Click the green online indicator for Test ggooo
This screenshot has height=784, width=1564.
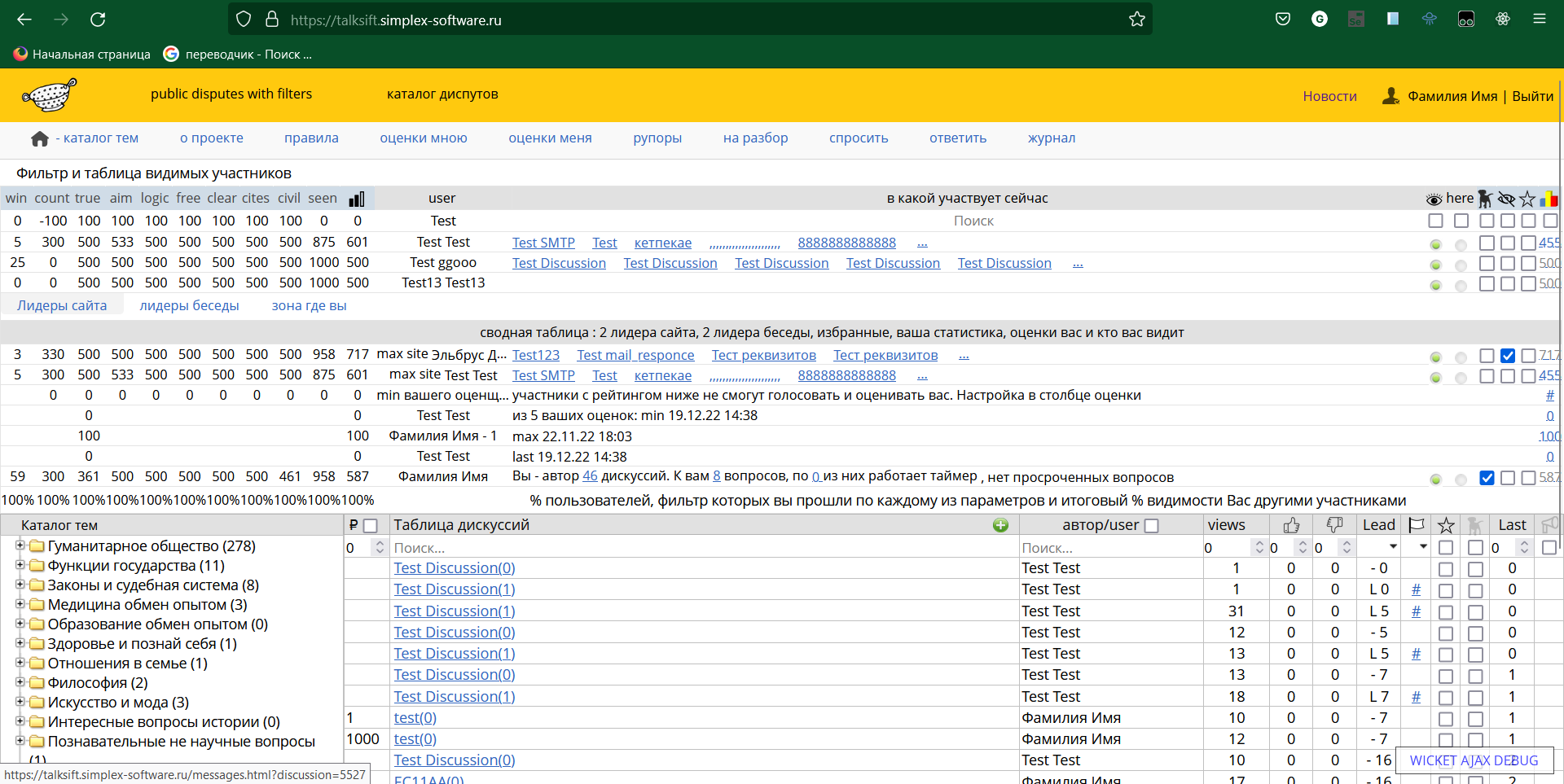tap(1435, 265)
